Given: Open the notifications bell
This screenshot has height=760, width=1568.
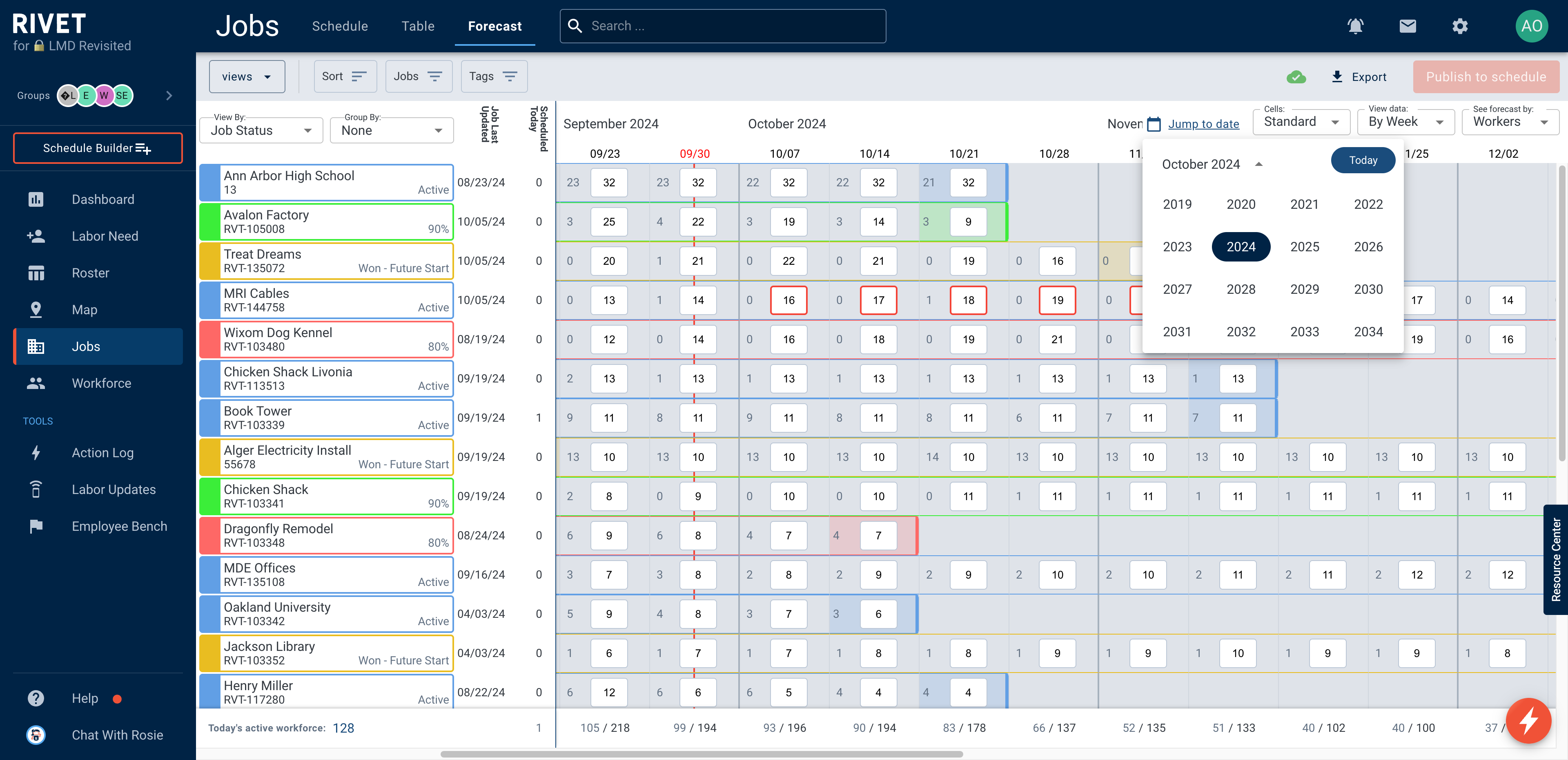Looking at the screenshot, I should (x=1355, y=26).
